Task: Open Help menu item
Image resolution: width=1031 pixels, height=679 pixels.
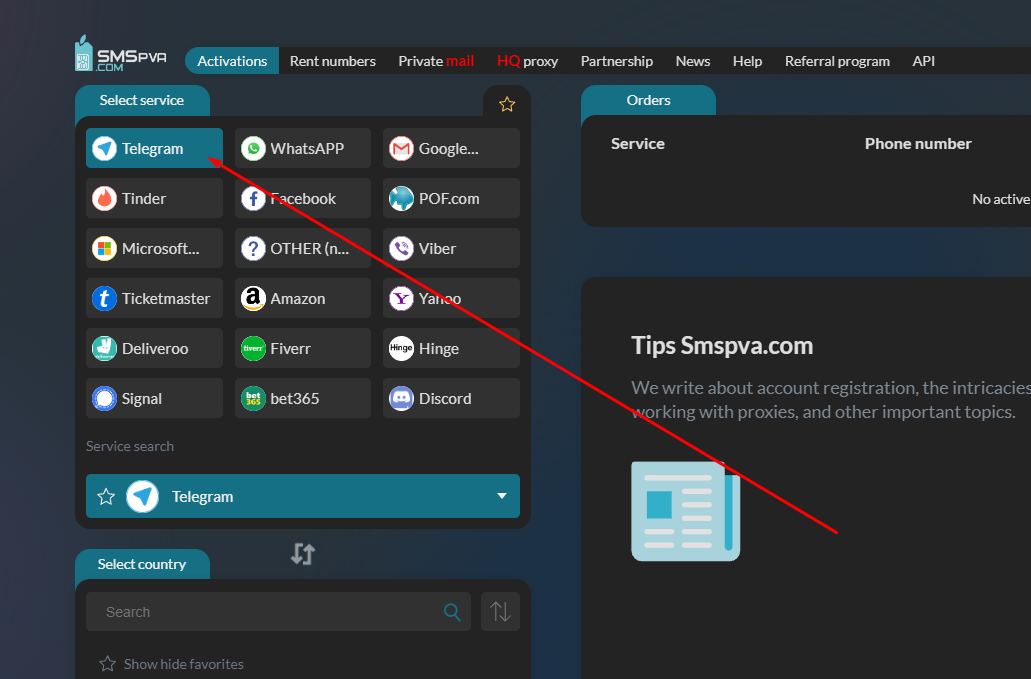Action: [748, 61]
